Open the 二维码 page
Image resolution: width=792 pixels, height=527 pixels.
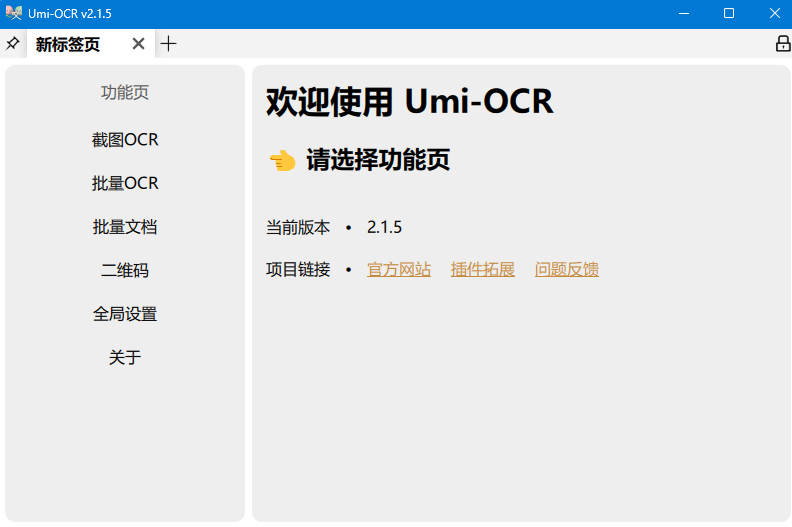[125, 270]
